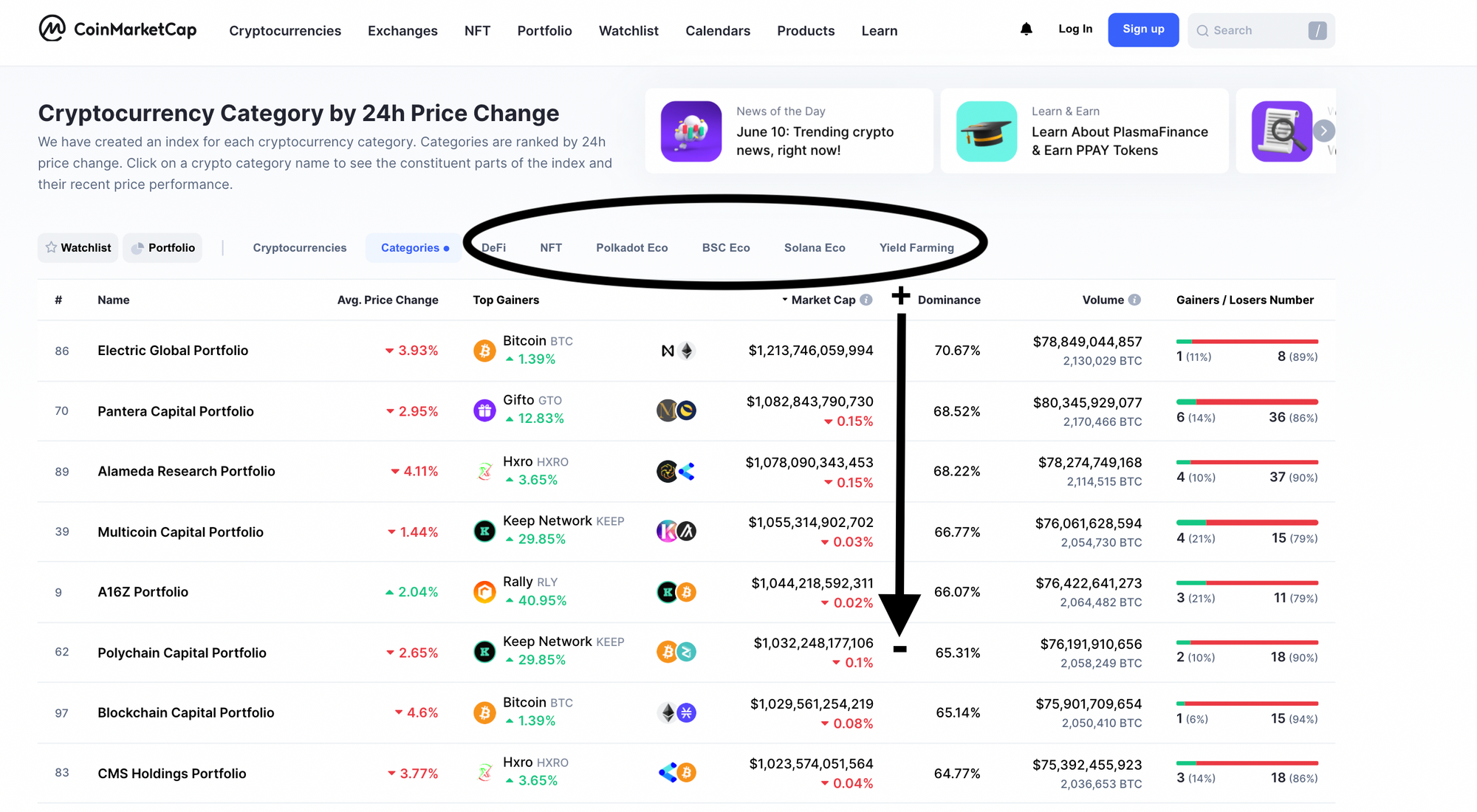Click the notification bell icon
The width and height of the screenshot is (1477, 812).
click(1026, 30)
